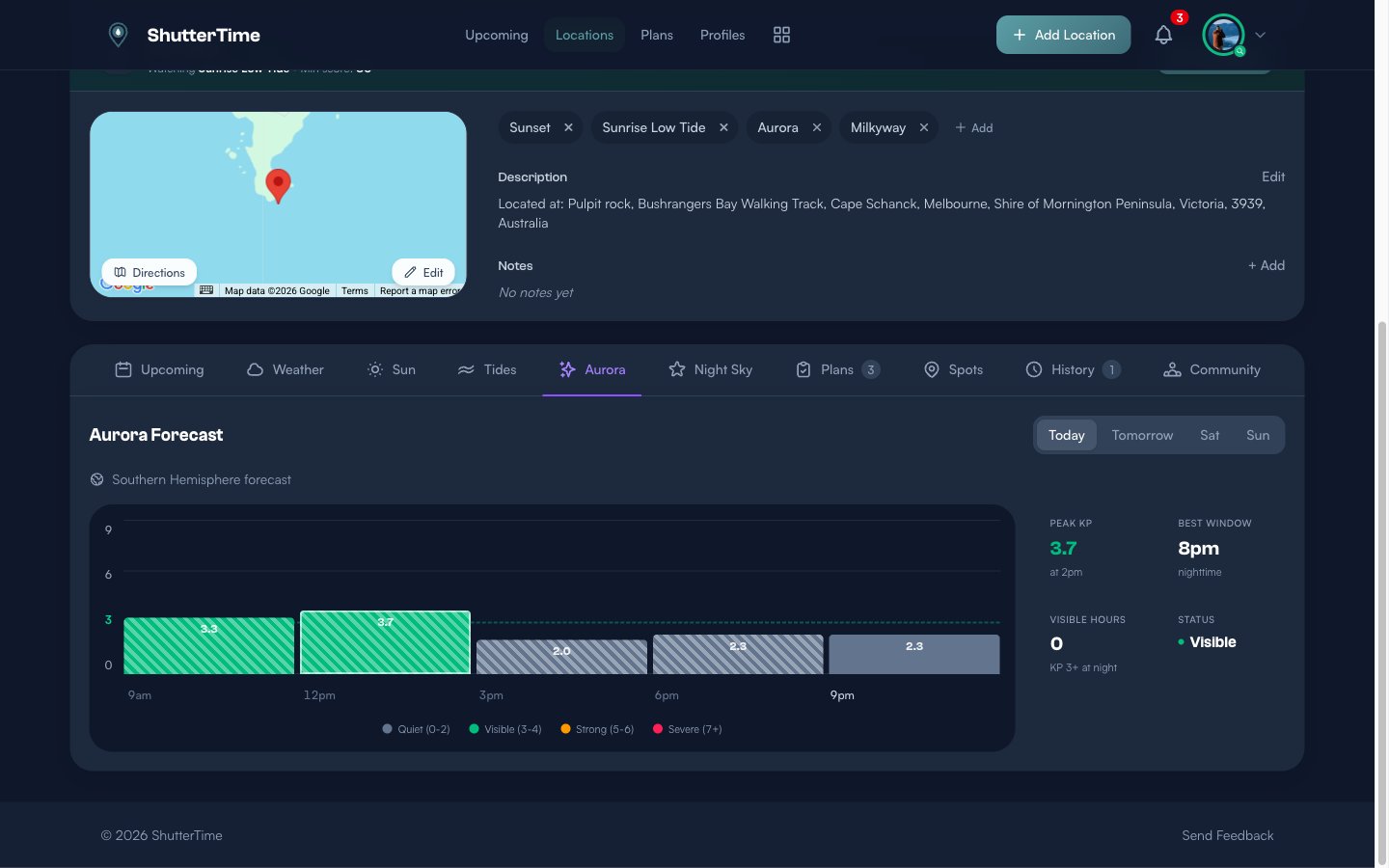Click the Visible (3-4) legend swatch

click(475, 729)
